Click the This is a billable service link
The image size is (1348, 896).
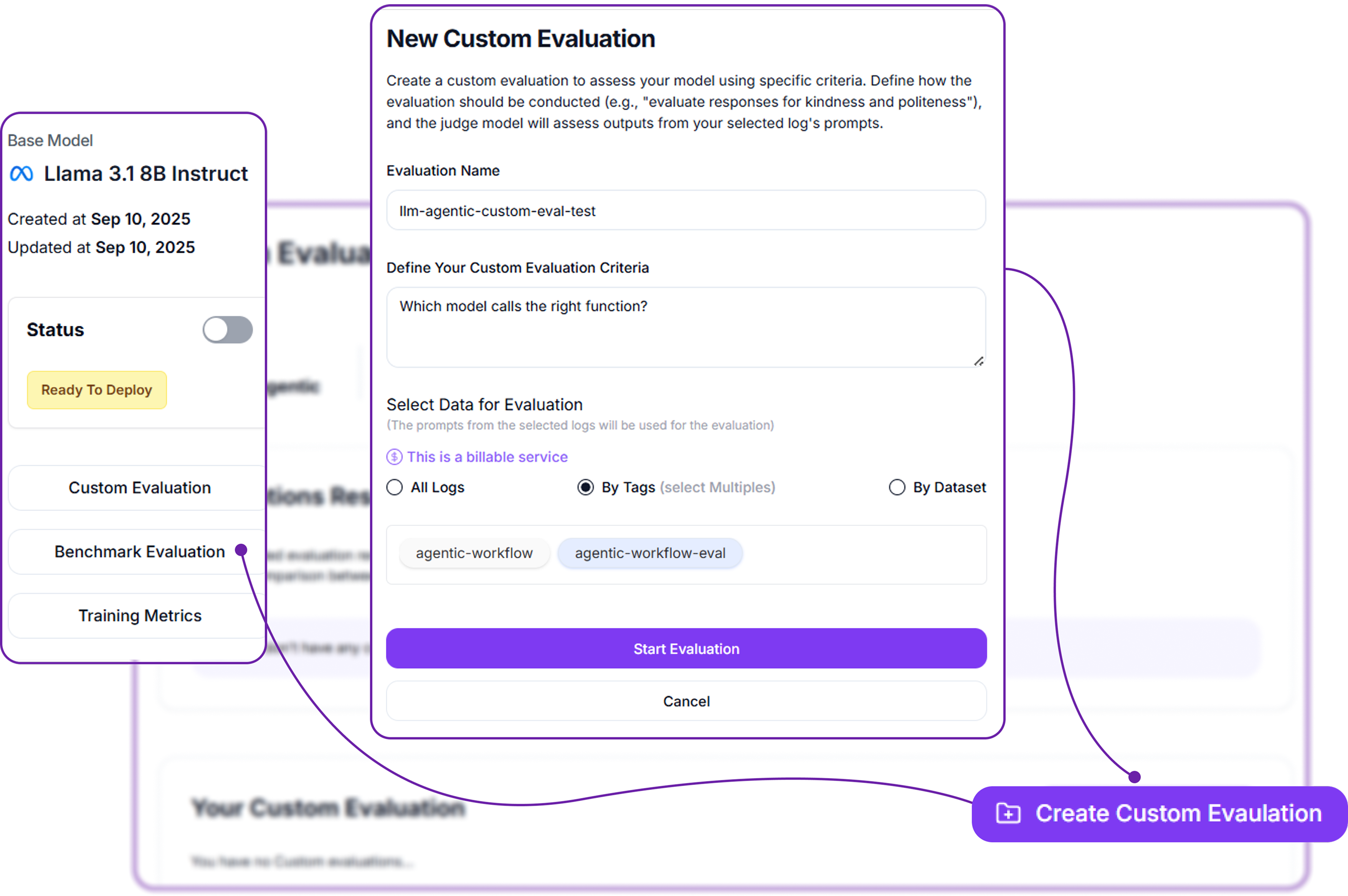(x=487, y=457)
